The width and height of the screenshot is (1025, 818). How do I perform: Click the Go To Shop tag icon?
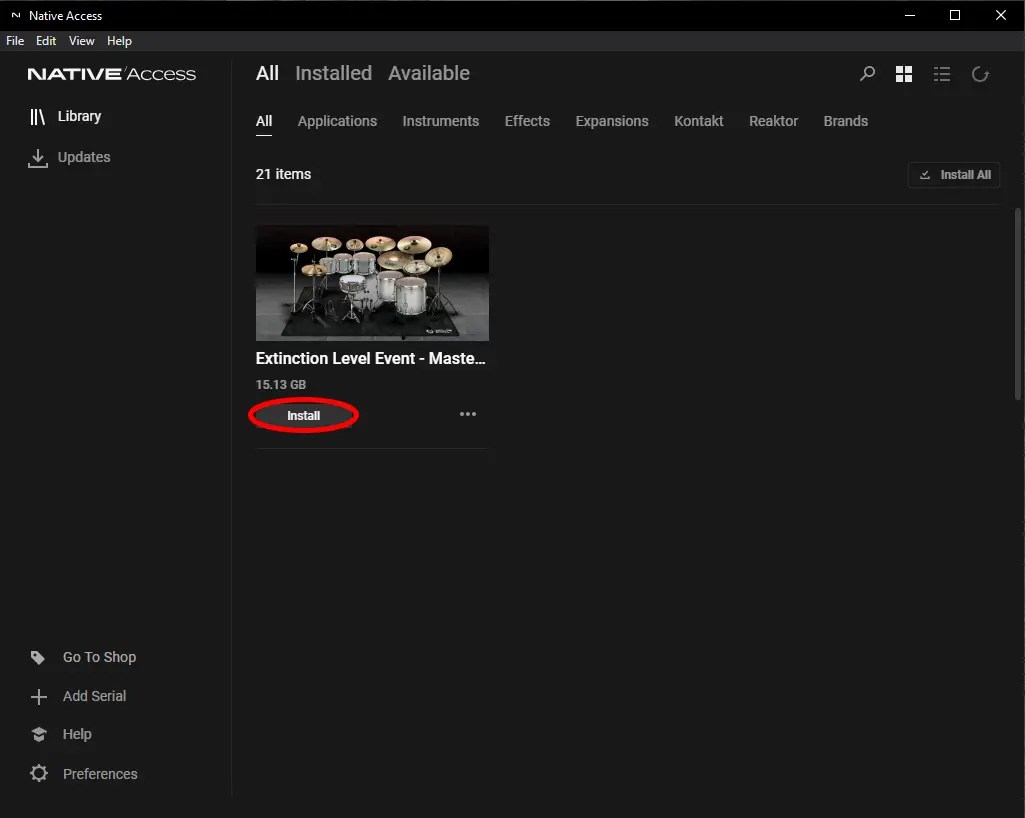[38, 657]
